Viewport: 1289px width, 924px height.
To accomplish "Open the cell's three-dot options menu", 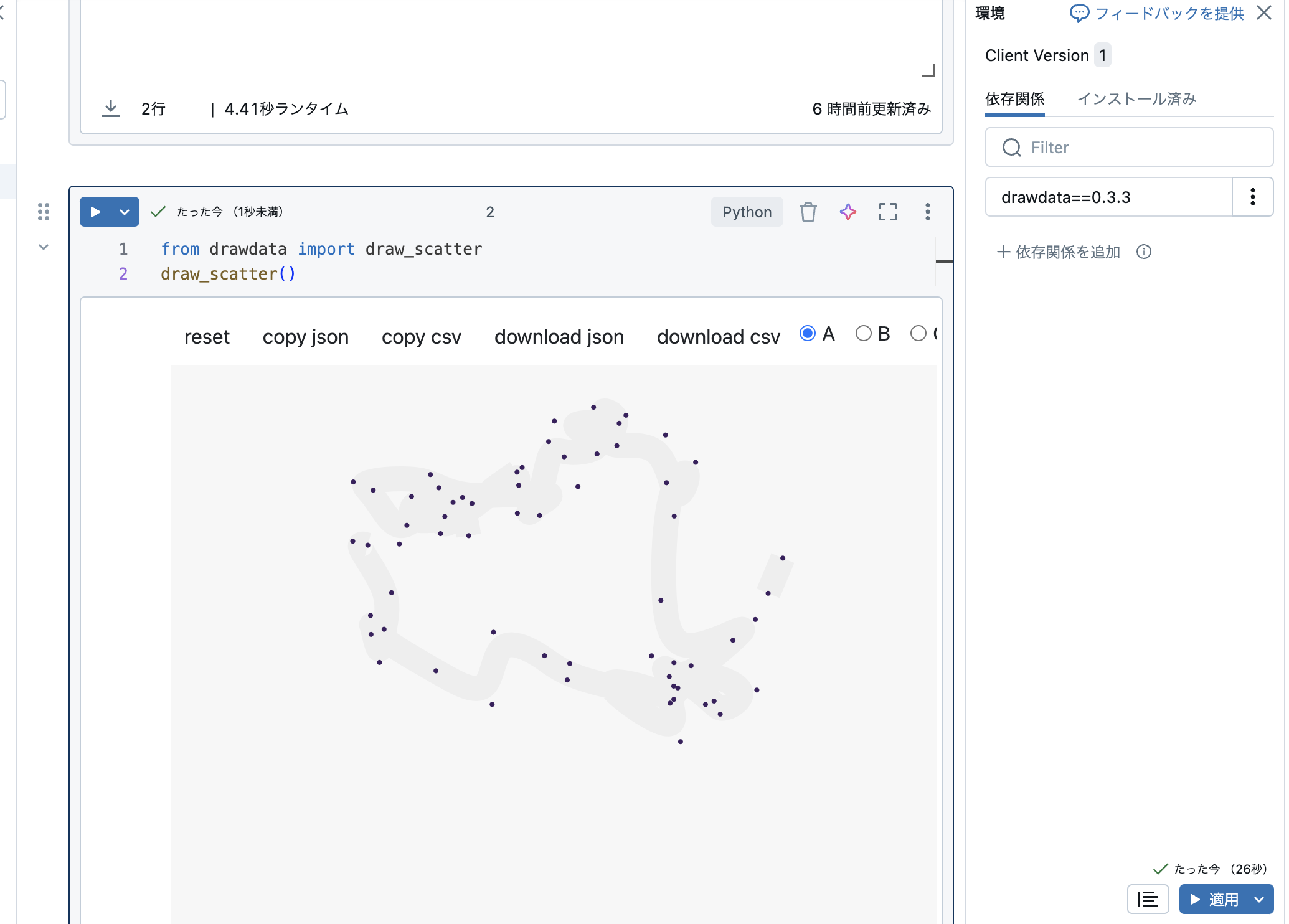I will pyautogui.click(x=927, y=212).
